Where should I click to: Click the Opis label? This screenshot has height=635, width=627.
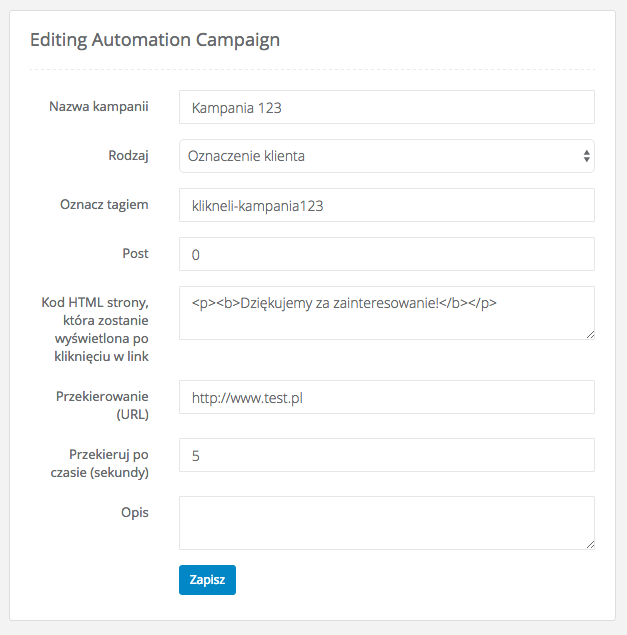tap(135, 513)
